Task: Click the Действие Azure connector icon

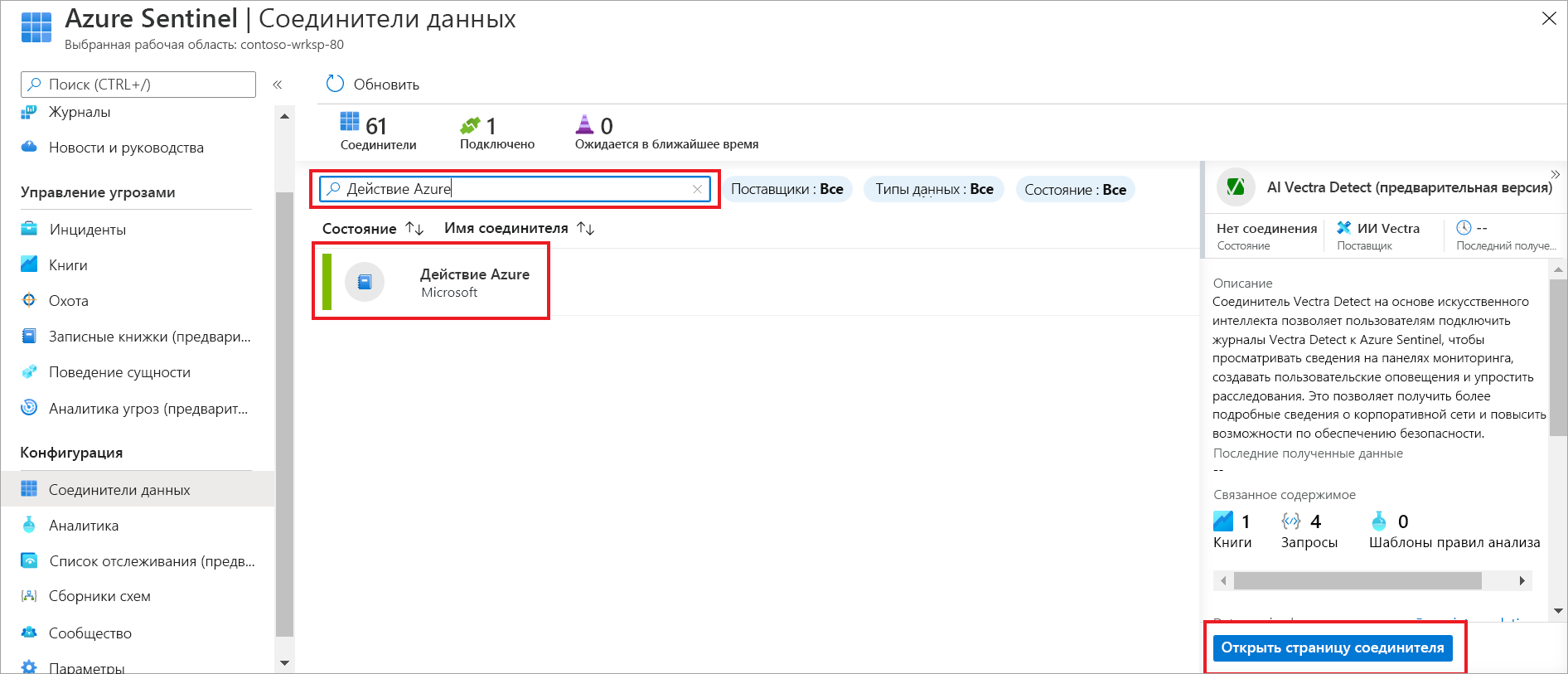Action: [x=365, y=282]
